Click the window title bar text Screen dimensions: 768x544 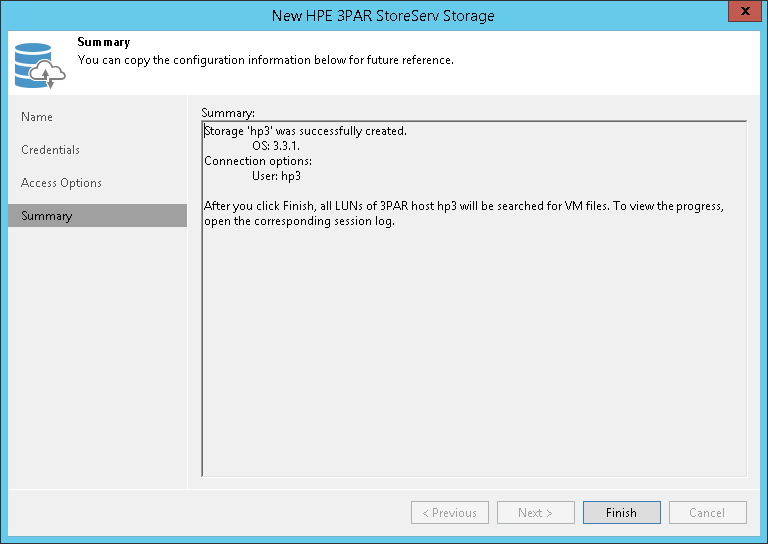(383, 15)
